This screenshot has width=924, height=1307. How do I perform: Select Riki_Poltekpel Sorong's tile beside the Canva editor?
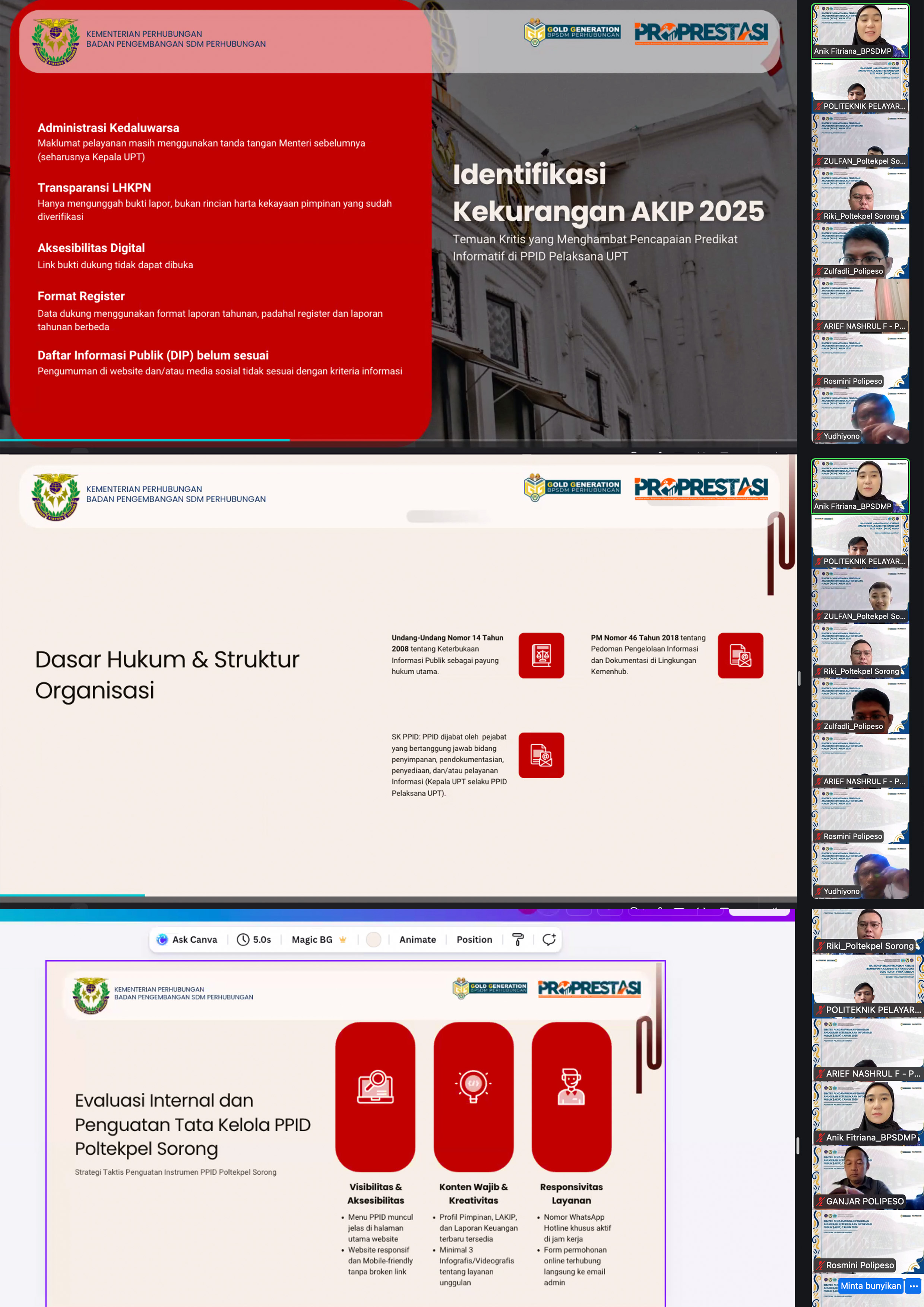(x=868, y=931)
